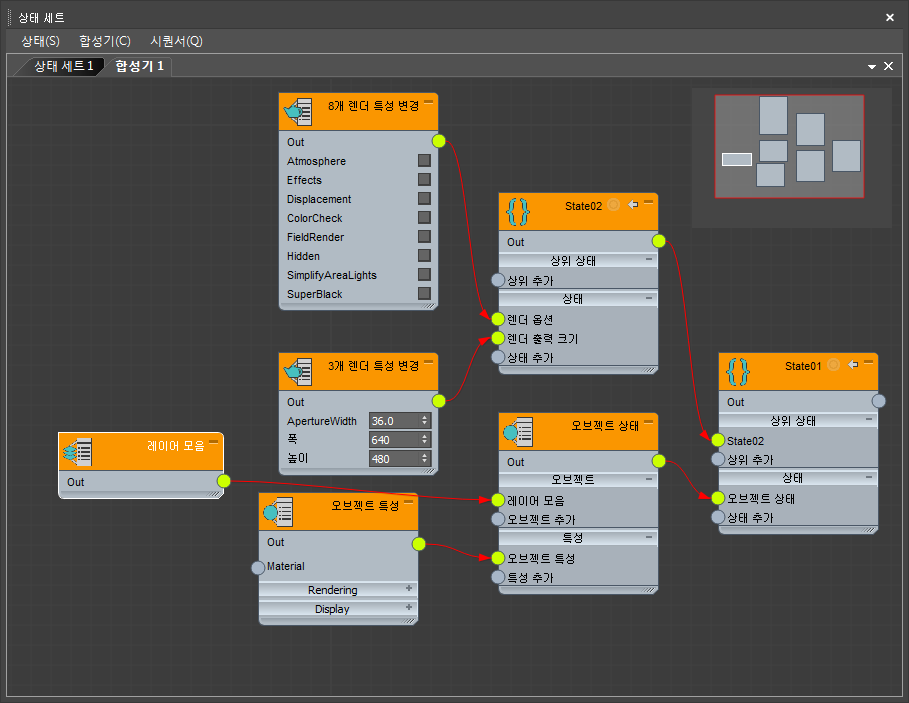The width and height of the screenshot is (909, 703).
Task: Click the State02 input socket on State01
Action: (x=718, y=440)
